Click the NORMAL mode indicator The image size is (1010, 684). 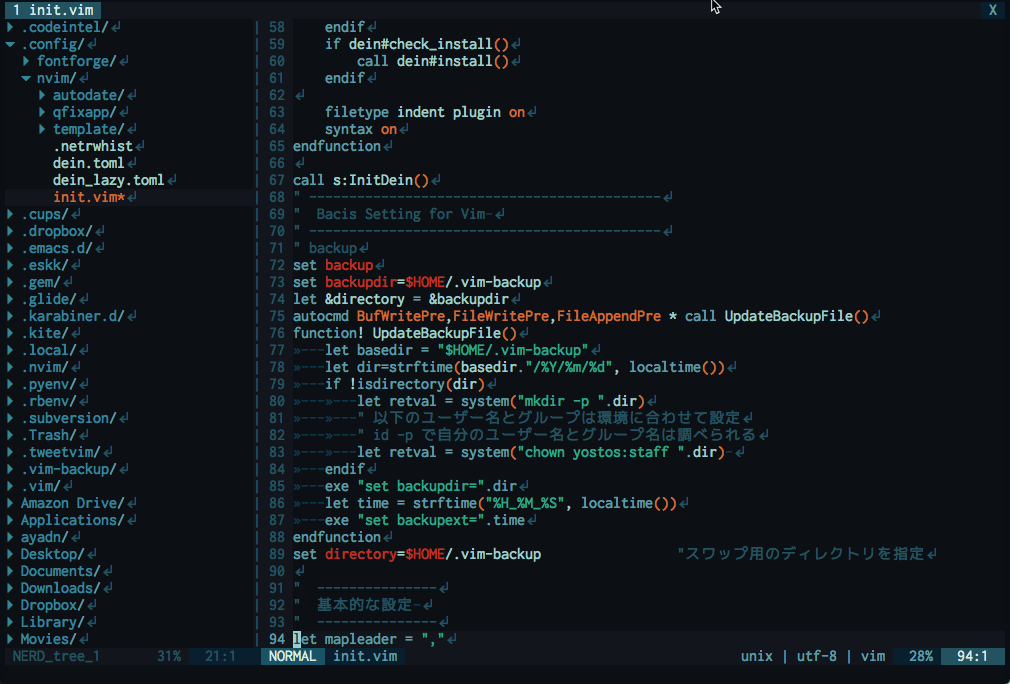(293, 657)
